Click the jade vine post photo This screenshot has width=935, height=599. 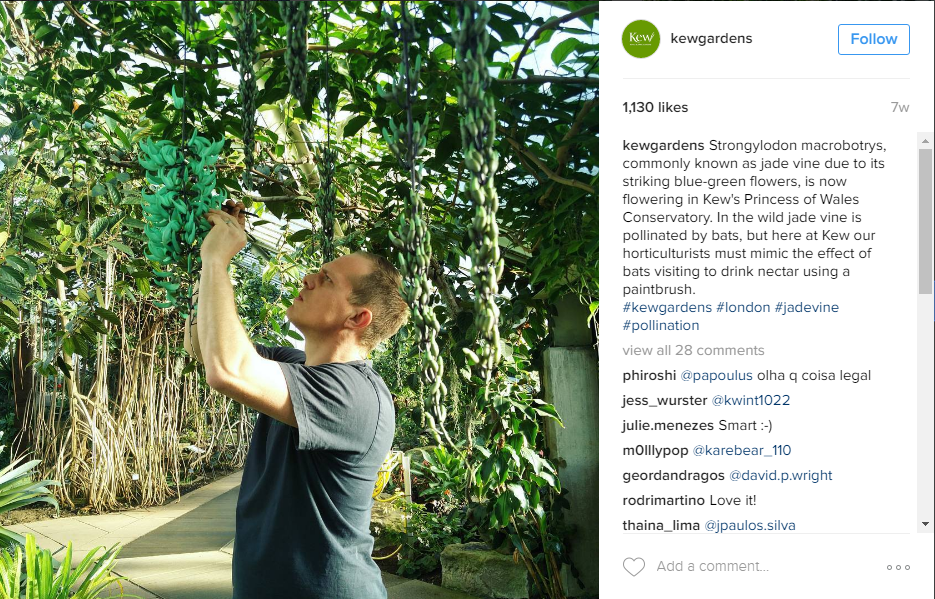click(299, 299)
